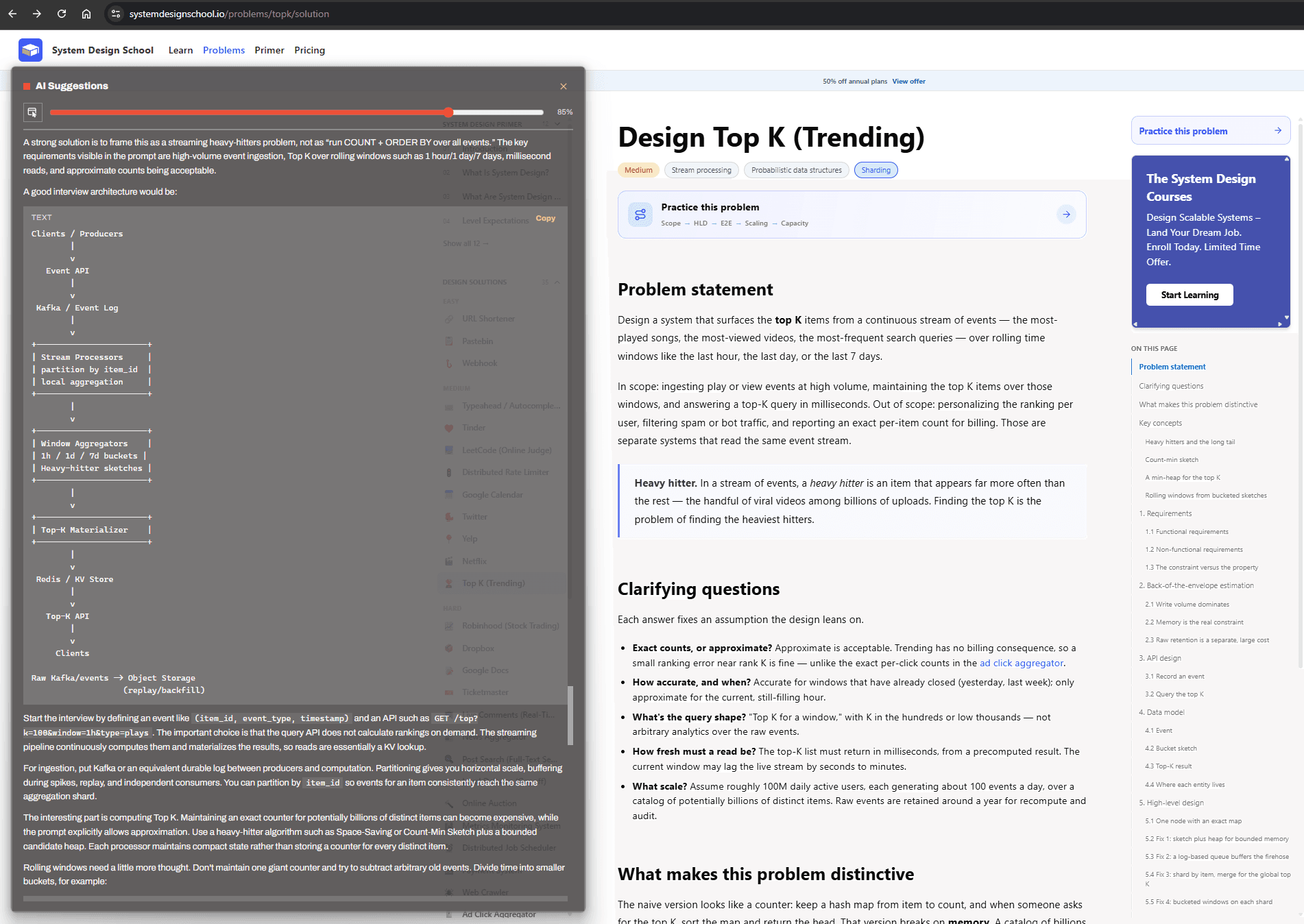Adjust the AI Suggestions opacity slider handle

coord(448,112)
